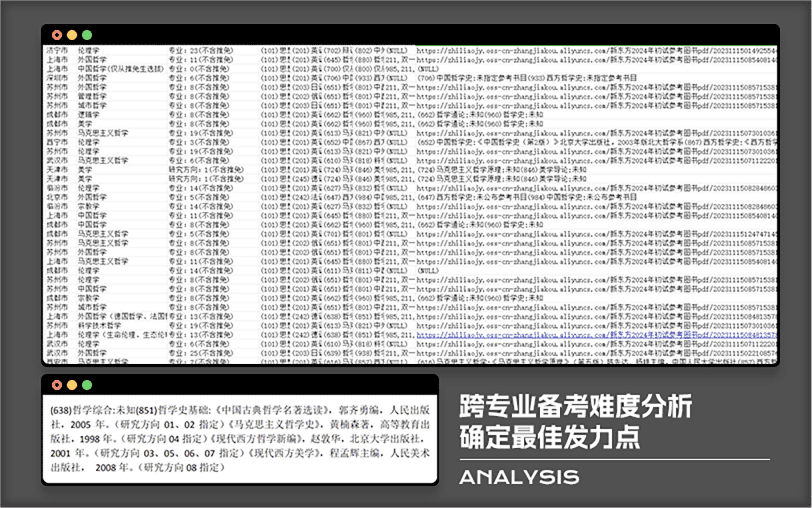This screenshot has height=508, width=812.
Task: Click the 北京市 city cell
Action: click(x=57, y=196)
